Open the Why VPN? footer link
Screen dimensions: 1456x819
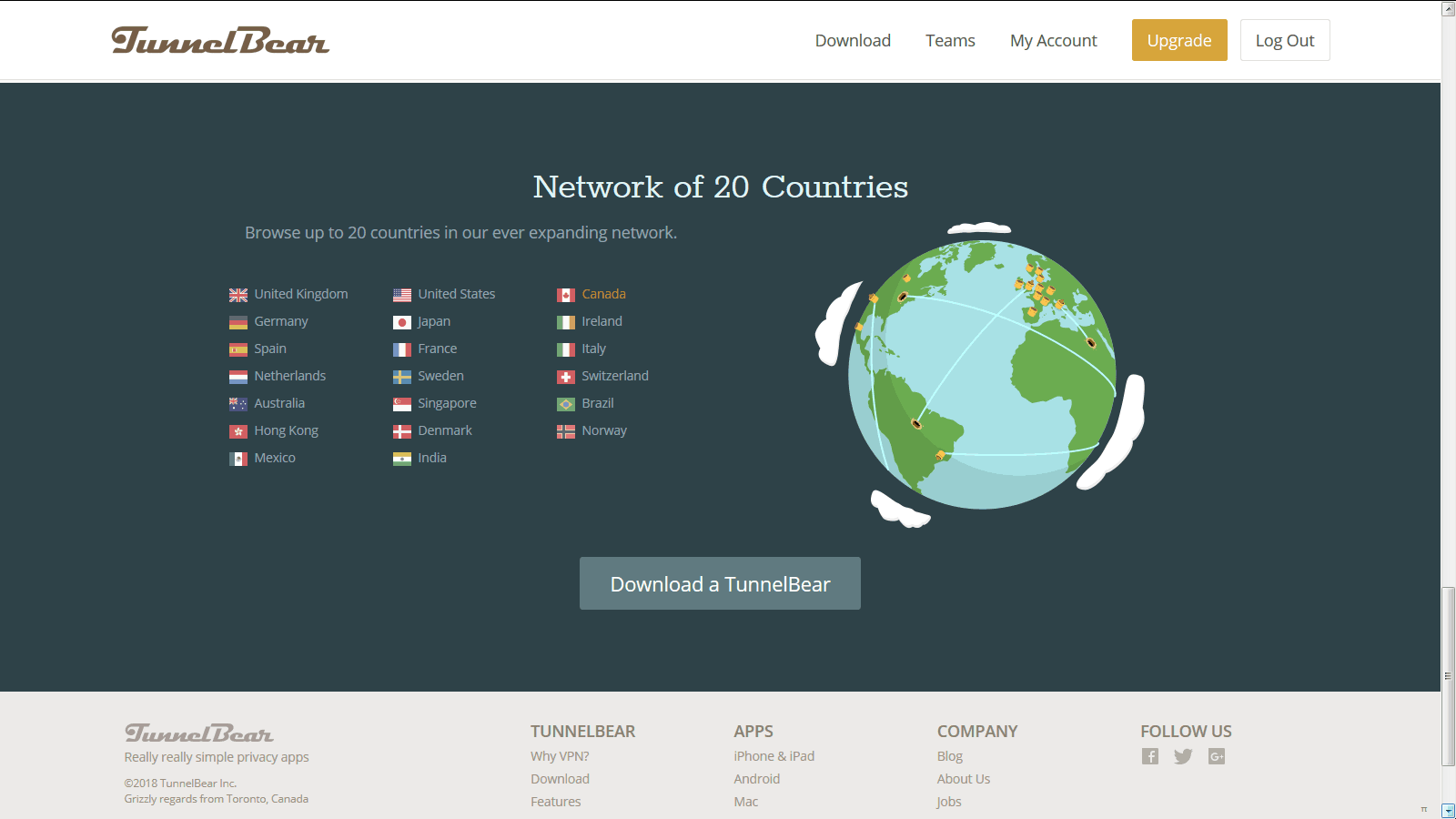pyautogui.click(x=560, y=756)
